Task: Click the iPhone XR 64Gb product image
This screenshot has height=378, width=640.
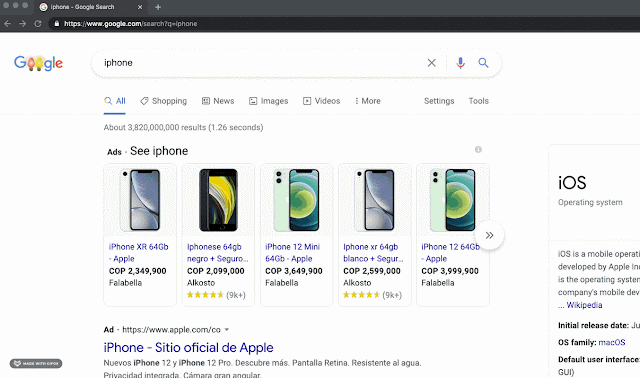Action: pos(140,200)
